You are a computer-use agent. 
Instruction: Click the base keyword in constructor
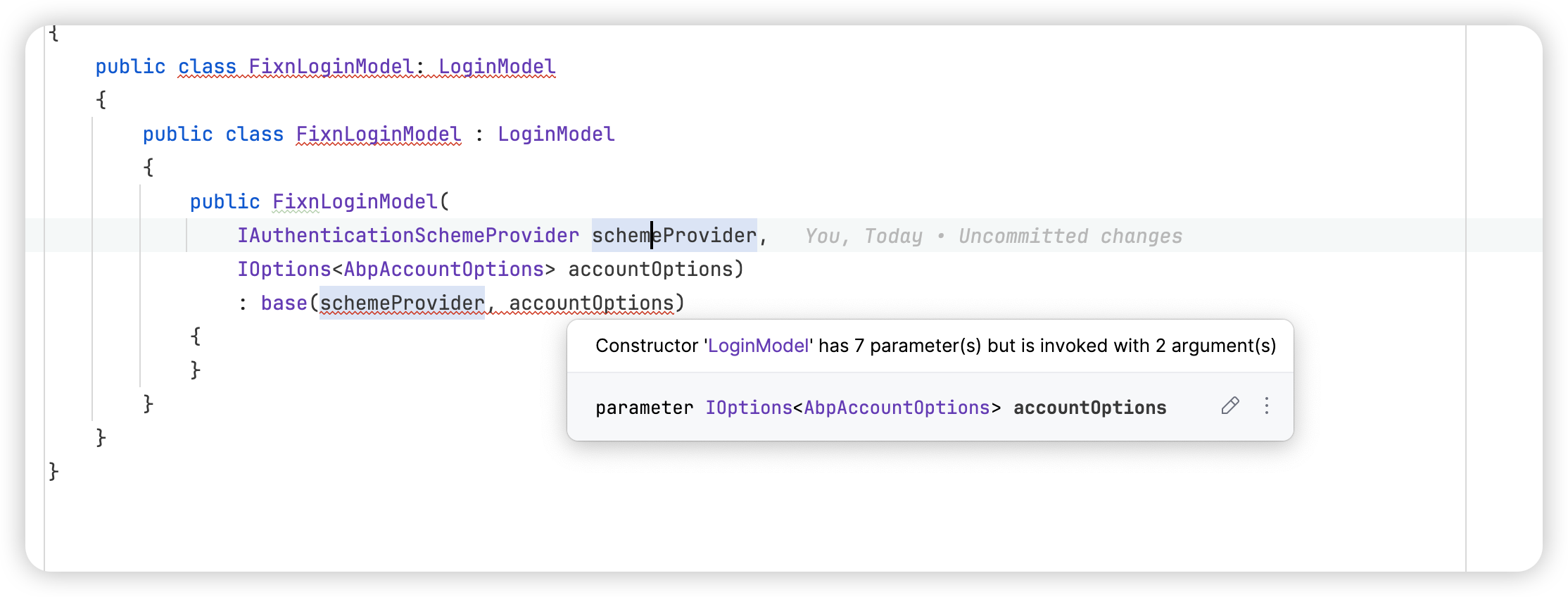[284, 303]
